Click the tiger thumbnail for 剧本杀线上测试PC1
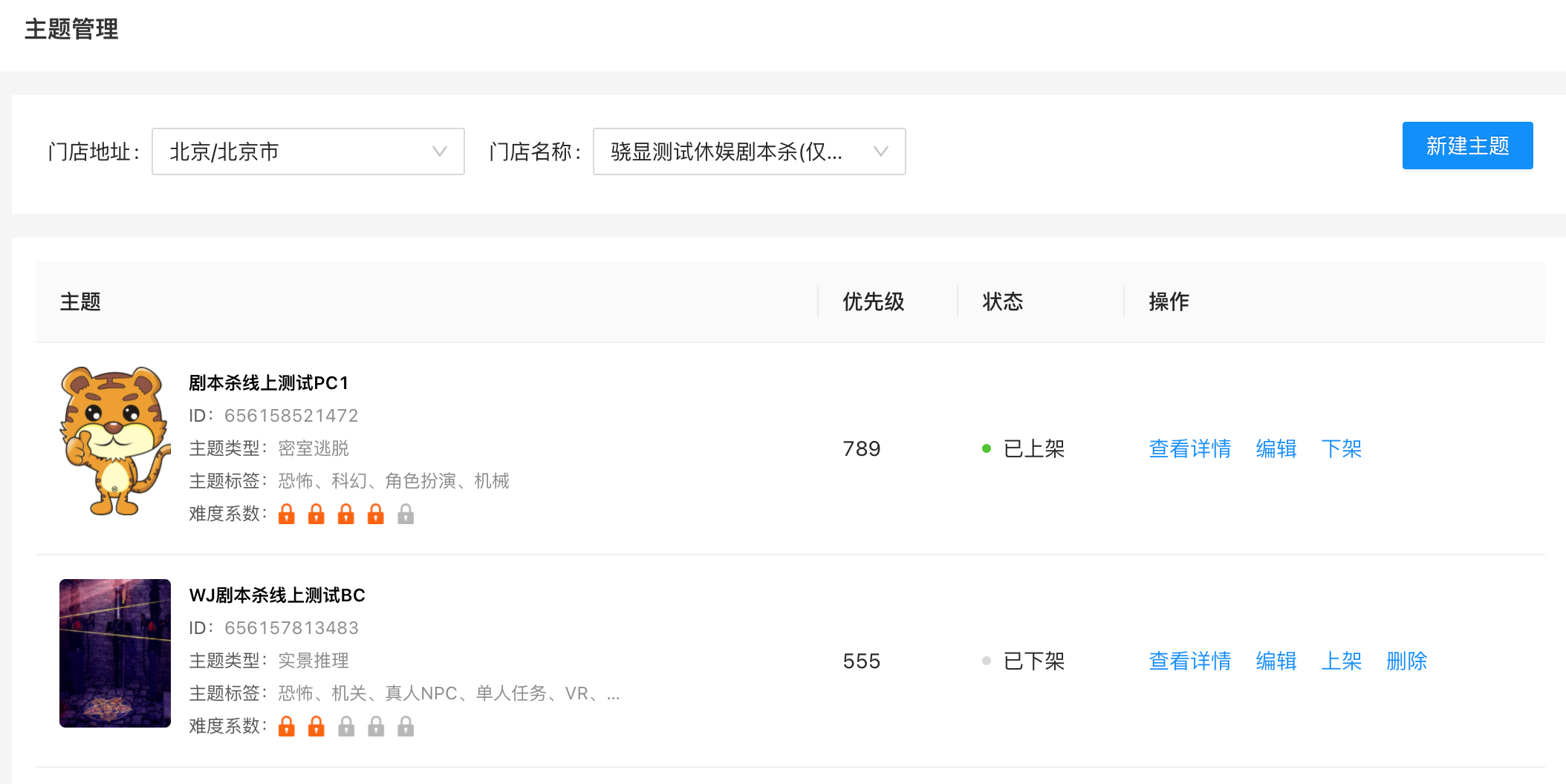This screenshot has height=784, width=1566. coord(115,441)
